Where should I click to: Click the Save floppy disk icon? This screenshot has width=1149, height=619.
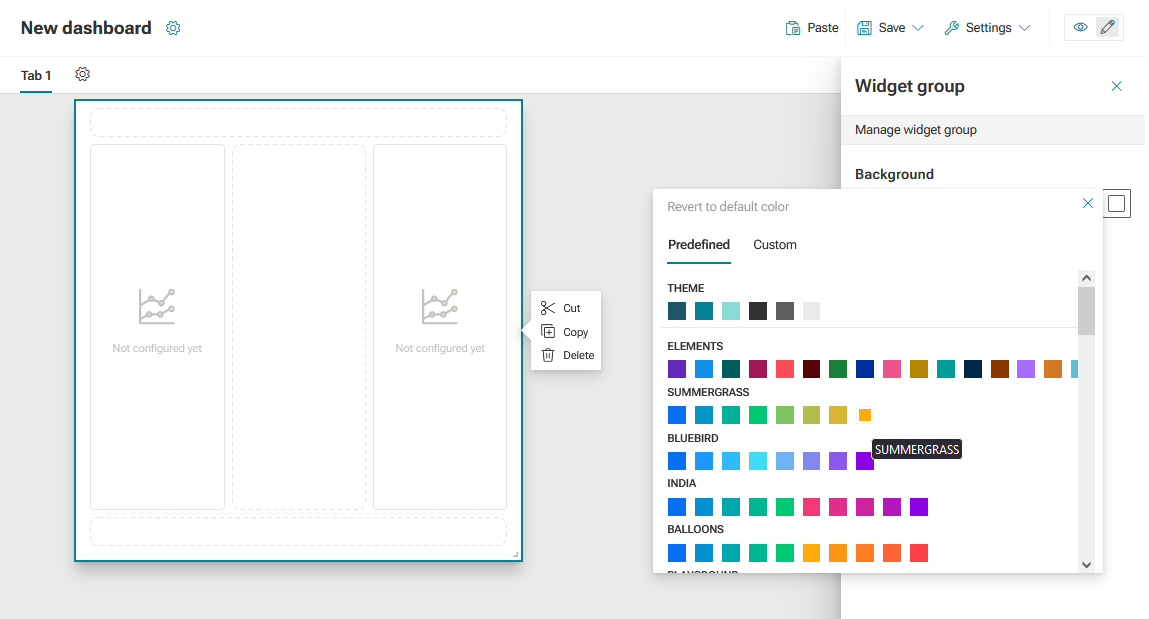coord(865,28)
